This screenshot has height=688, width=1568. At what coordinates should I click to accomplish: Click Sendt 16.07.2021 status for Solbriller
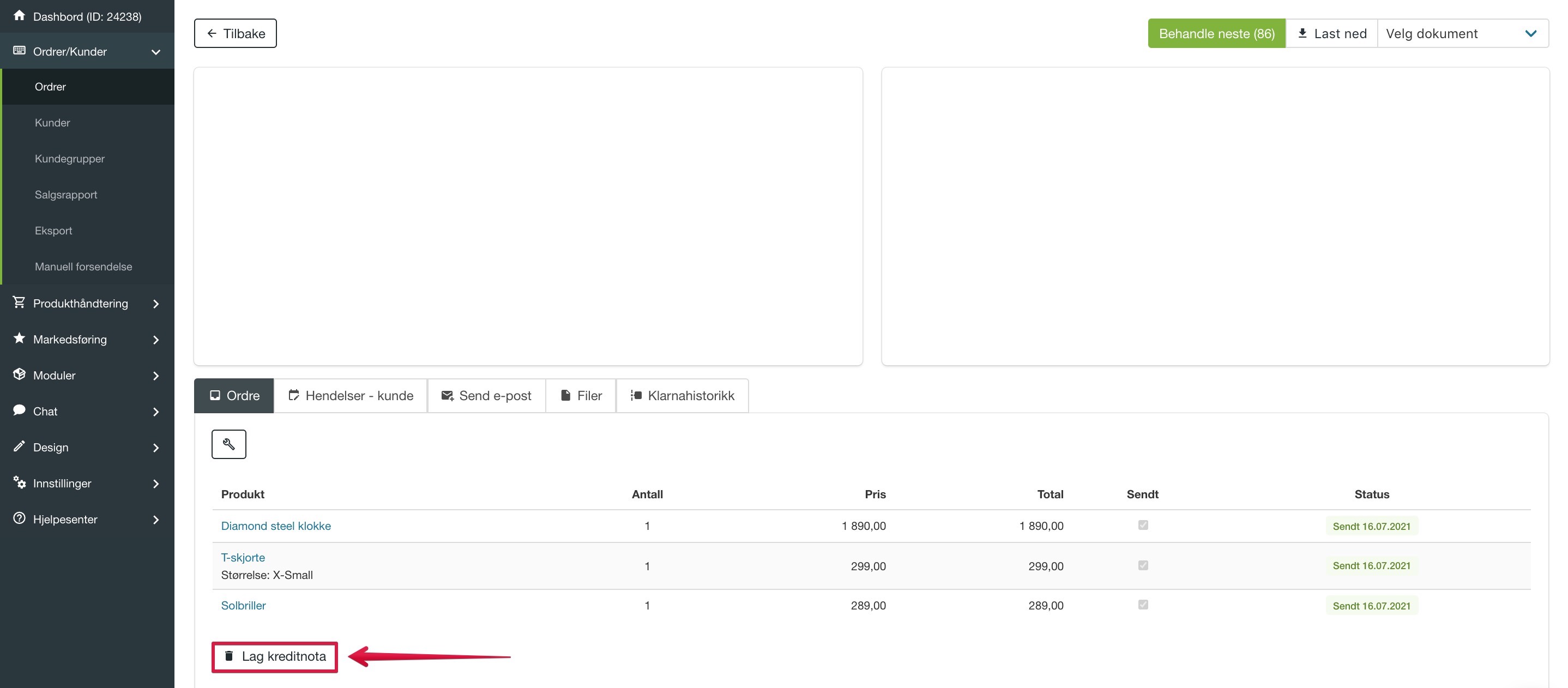1371,606
